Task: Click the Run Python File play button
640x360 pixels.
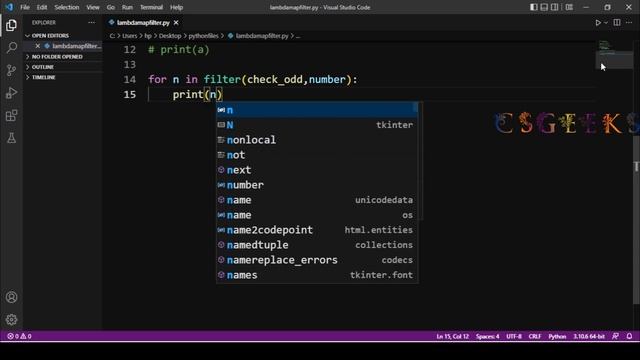Action: [x=598, y=23]
